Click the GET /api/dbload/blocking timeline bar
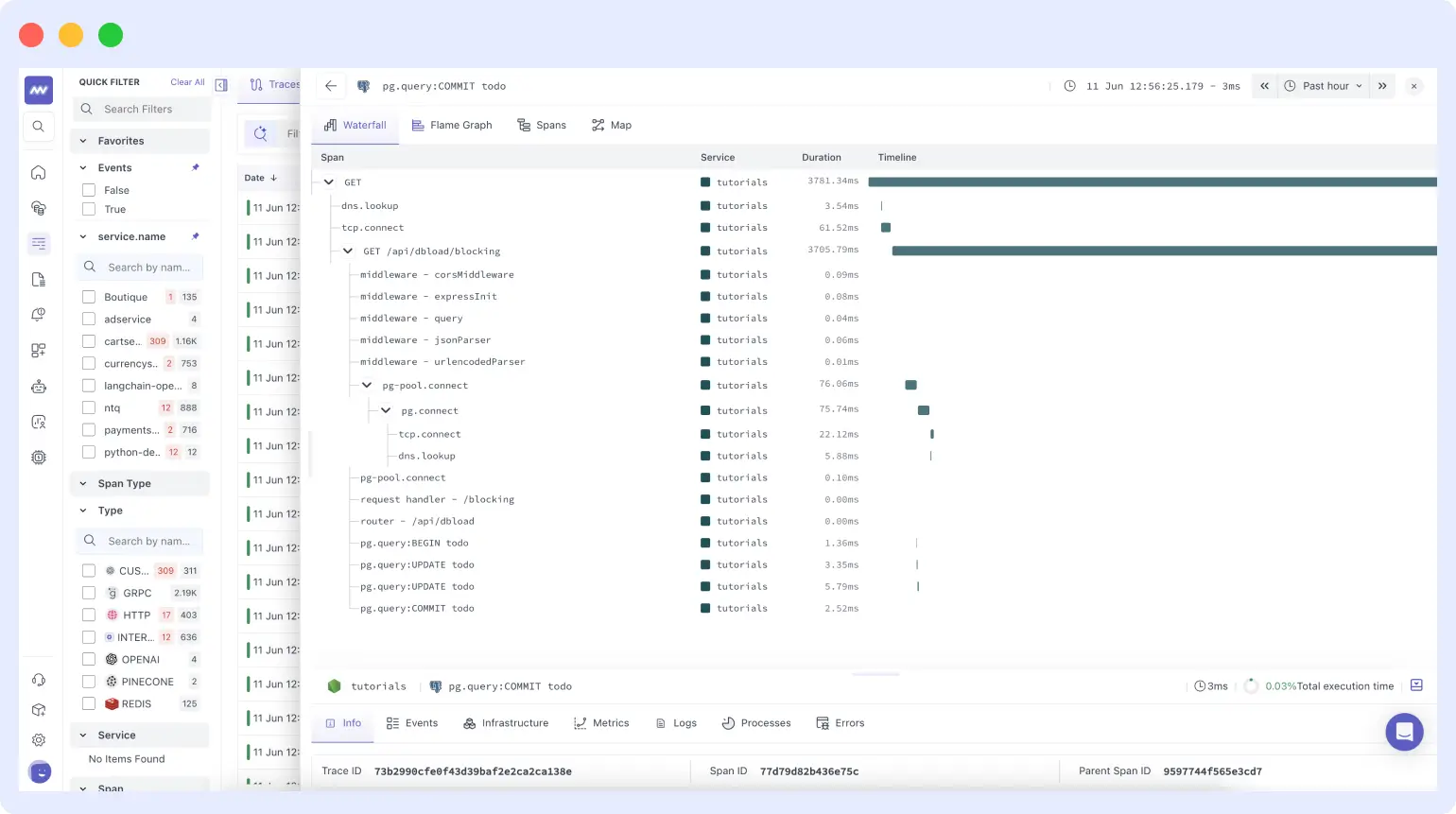 tap(1164, 251)
